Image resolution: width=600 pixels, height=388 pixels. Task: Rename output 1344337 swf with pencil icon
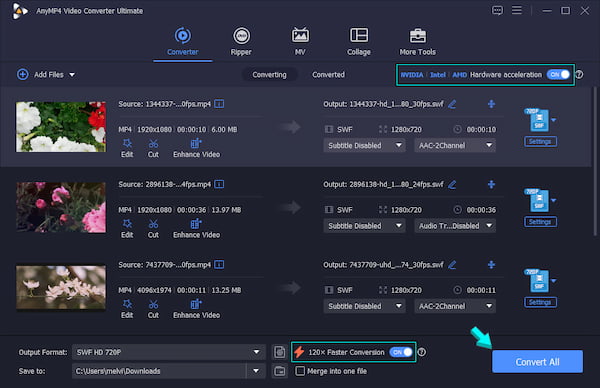[x=452, y=104]
